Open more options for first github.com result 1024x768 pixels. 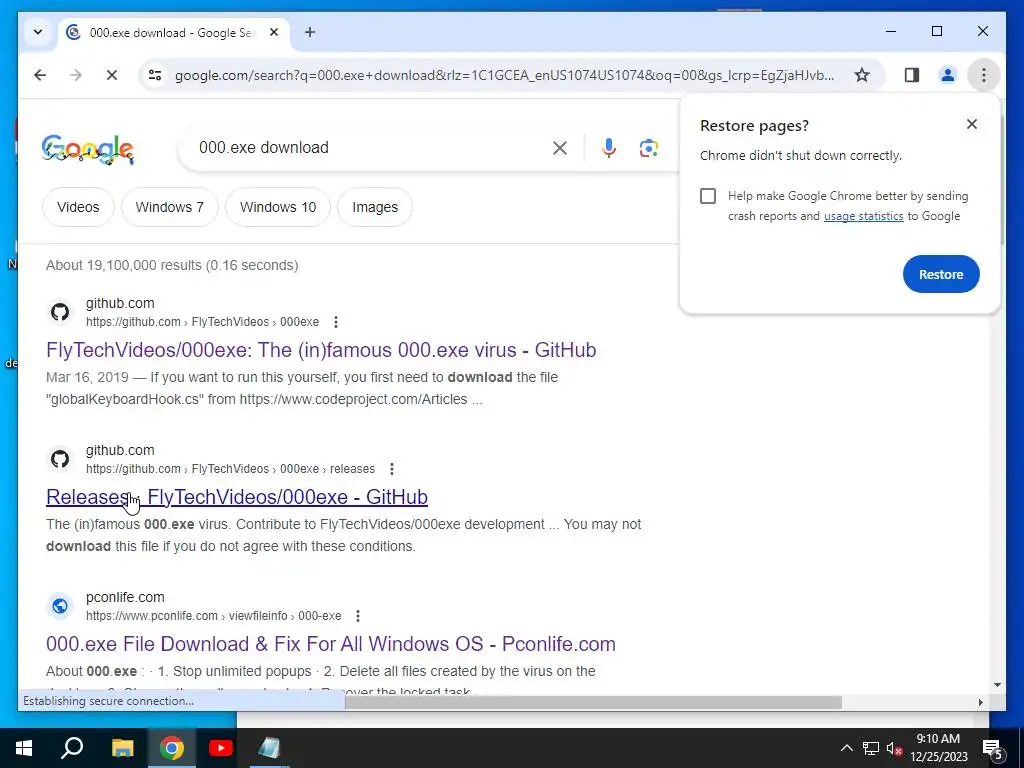(336, 322)
